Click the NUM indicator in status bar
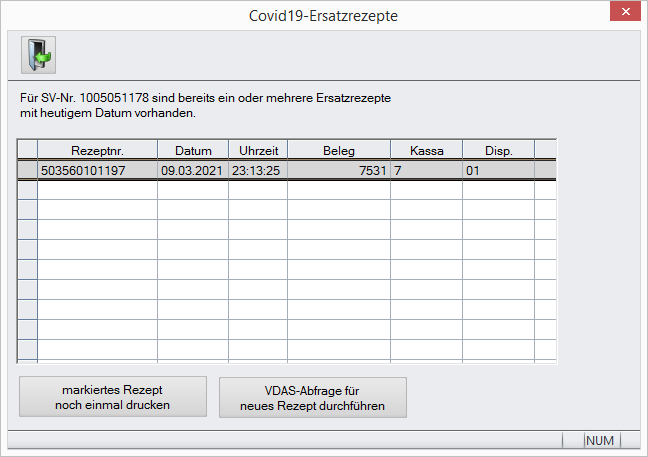The height and width of the screenshot is (457, 648). (600, 440)
